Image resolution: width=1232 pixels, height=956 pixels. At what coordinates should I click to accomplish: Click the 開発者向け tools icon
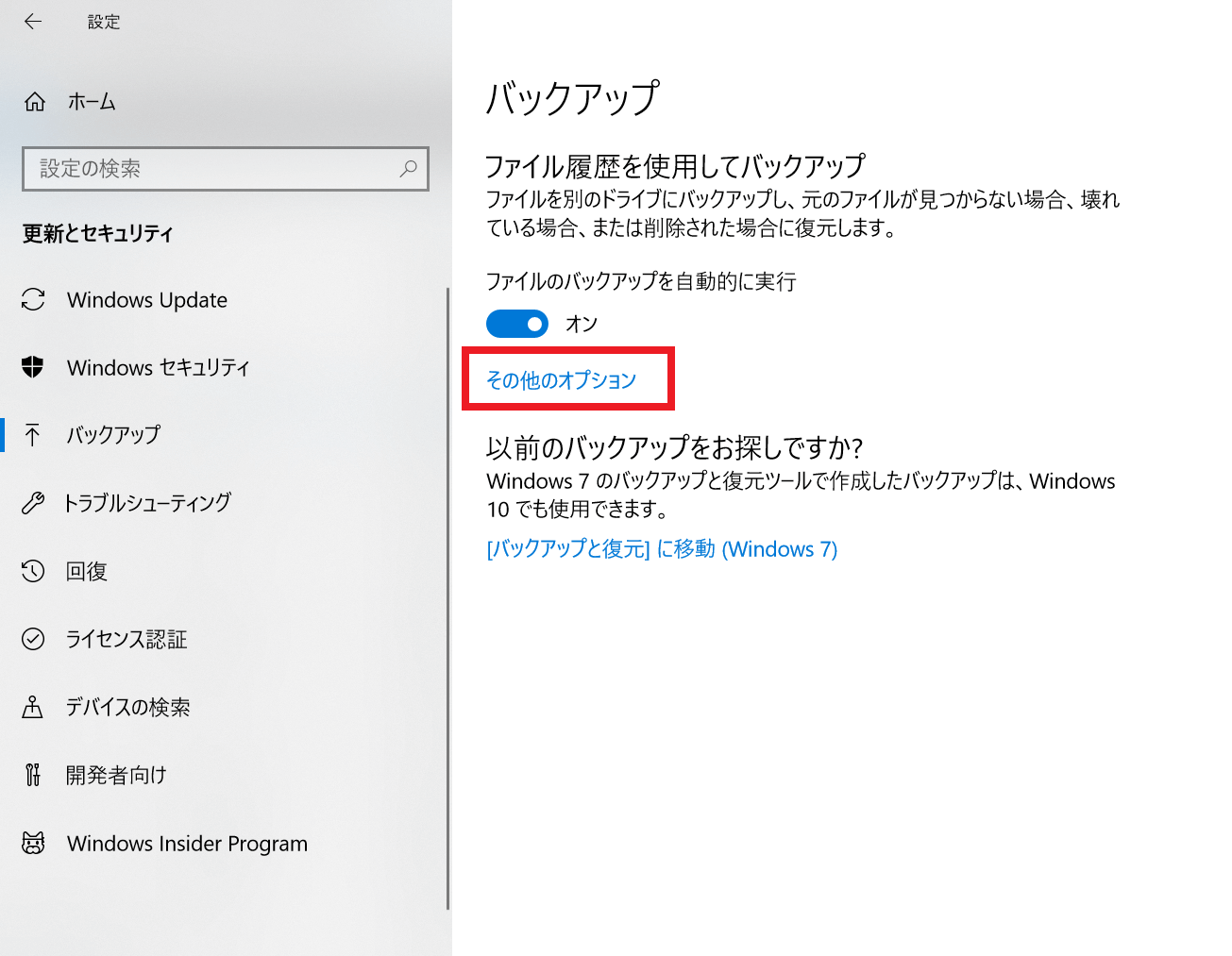coord(33,775)
